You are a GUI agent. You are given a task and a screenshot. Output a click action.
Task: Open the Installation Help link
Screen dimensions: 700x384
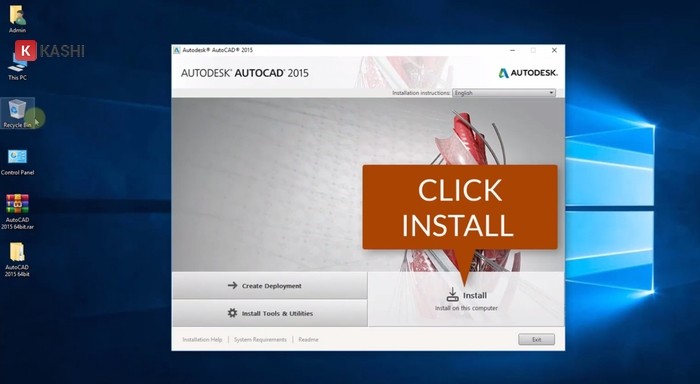(202, 340)
